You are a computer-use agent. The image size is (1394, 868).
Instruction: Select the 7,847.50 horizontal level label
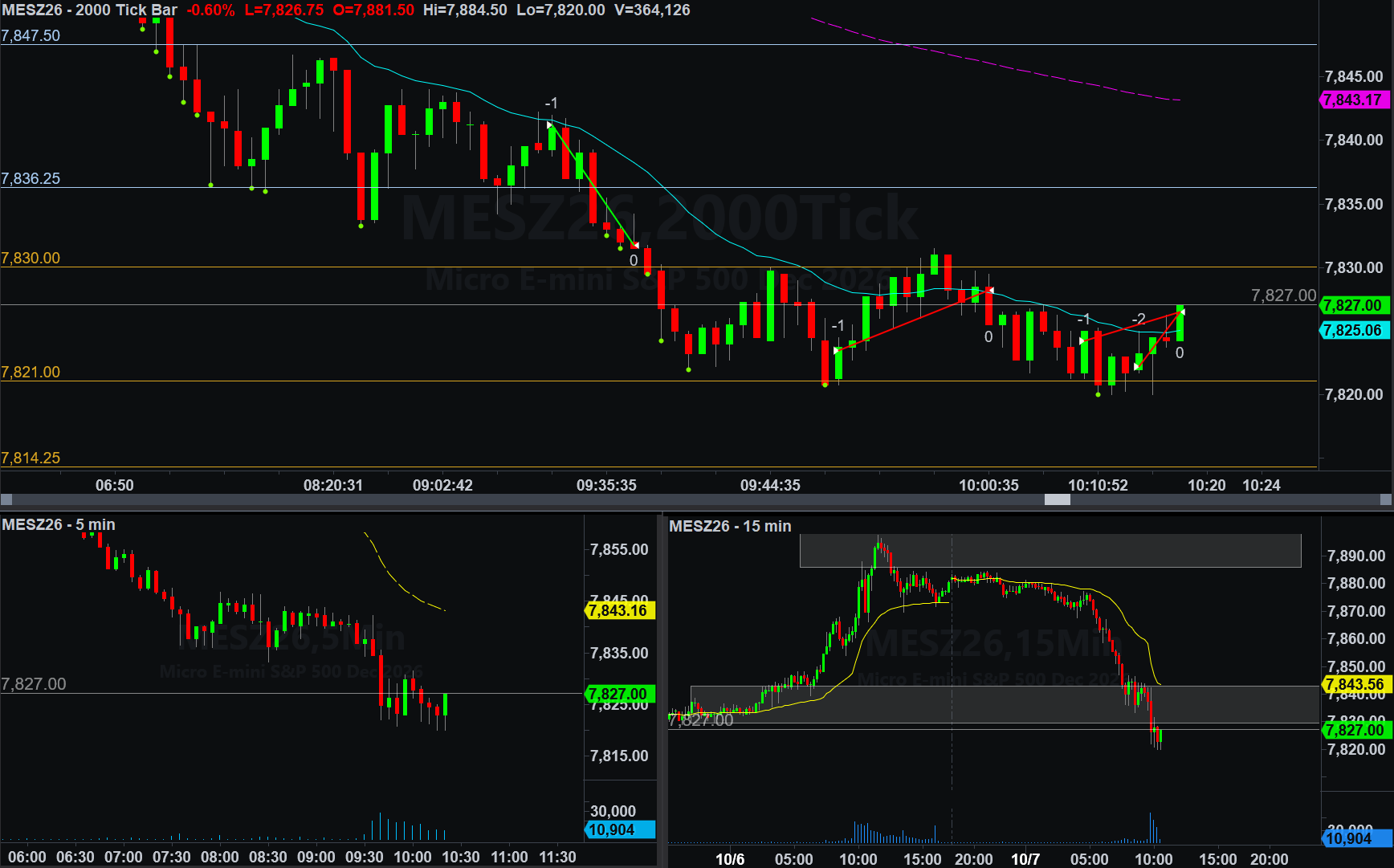31,35
